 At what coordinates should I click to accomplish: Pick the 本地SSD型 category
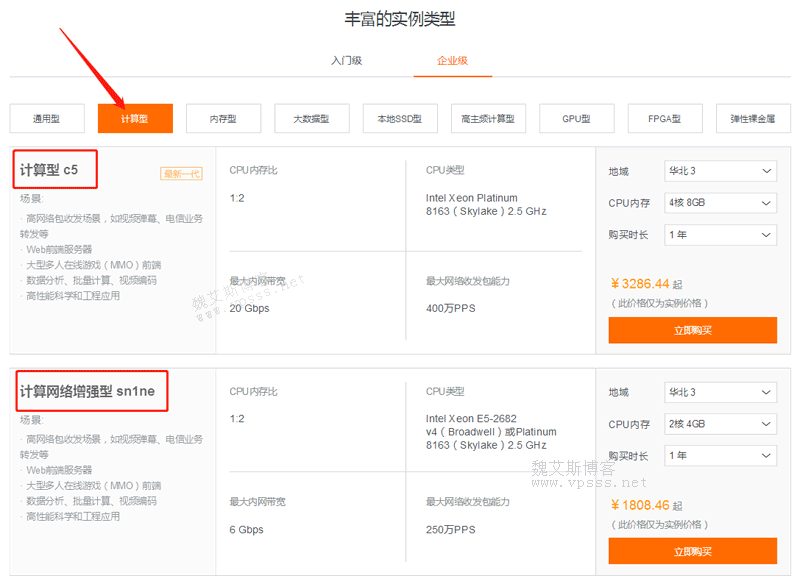(x=399, y=119)
